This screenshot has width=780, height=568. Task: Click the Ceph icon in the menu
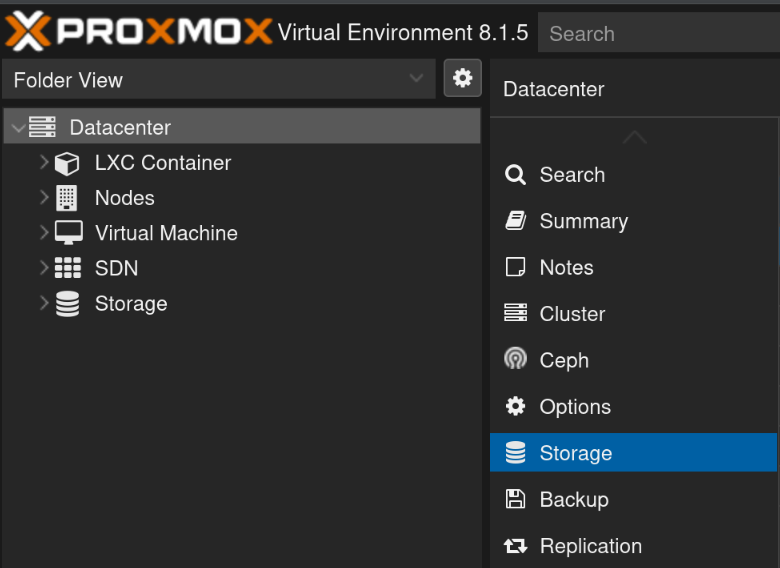(515, 360)
